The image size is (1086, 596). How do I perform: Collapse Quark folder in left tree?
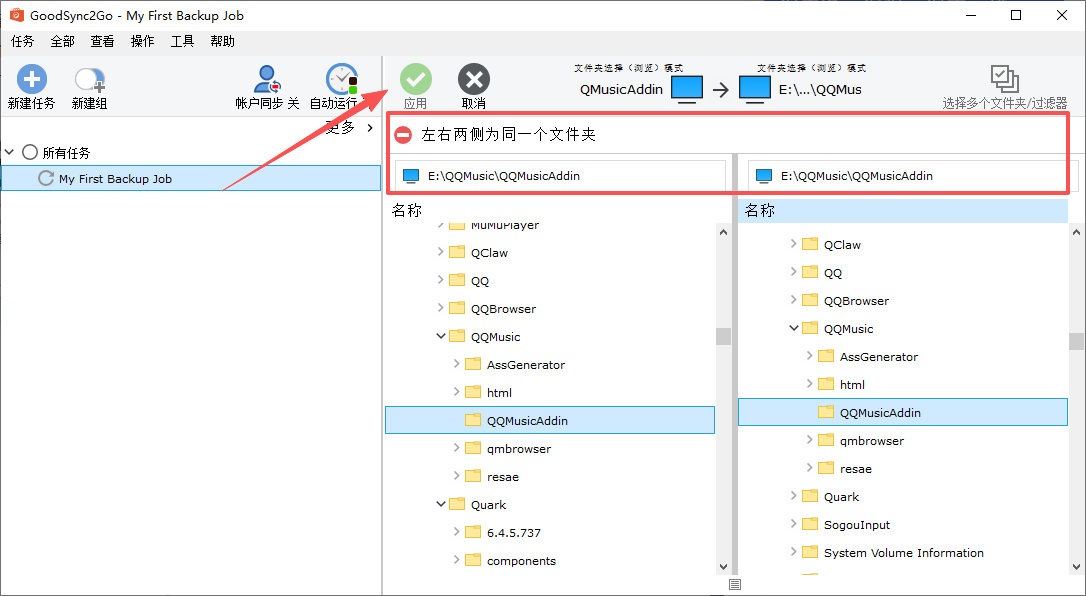[440, 504]
